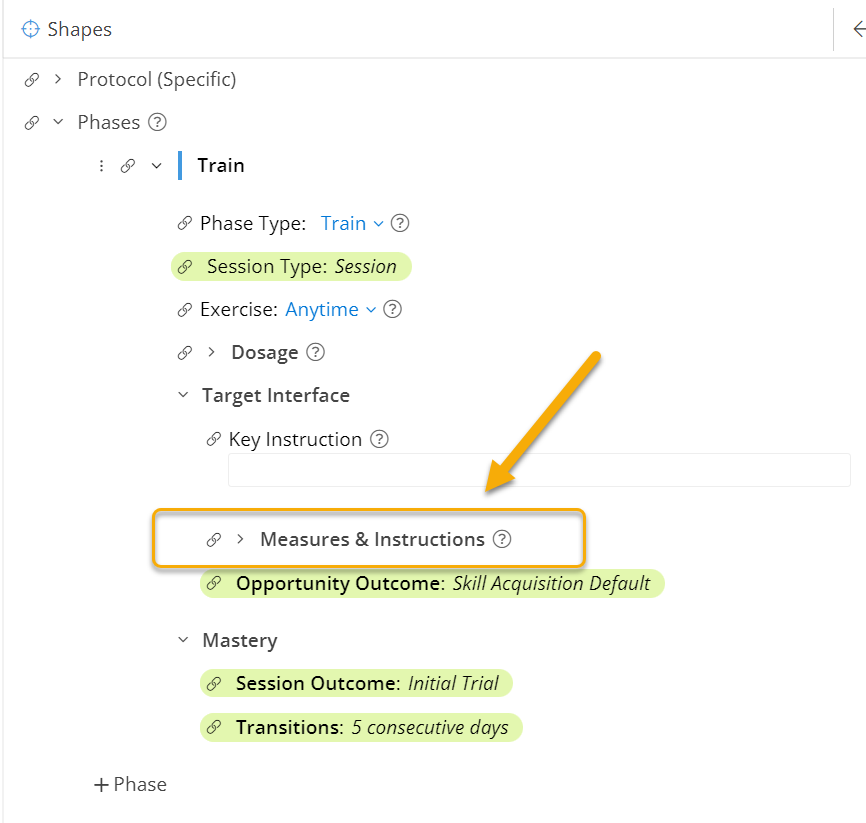Collapse the Phases section
This screenshot has width=866, height=823.
click(x=58, y=123)
